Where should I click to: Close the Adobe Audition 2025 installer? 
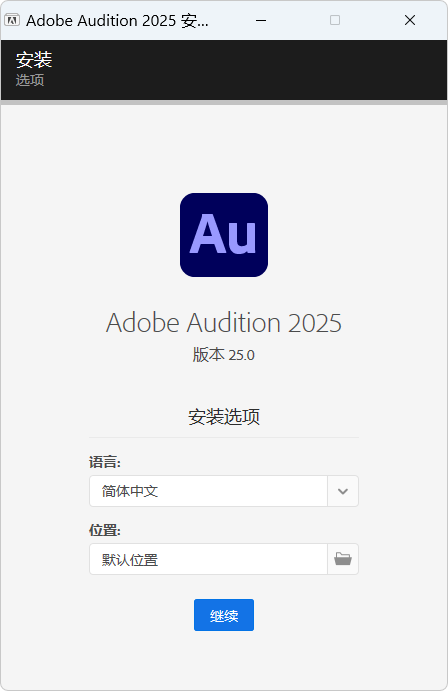410,20
